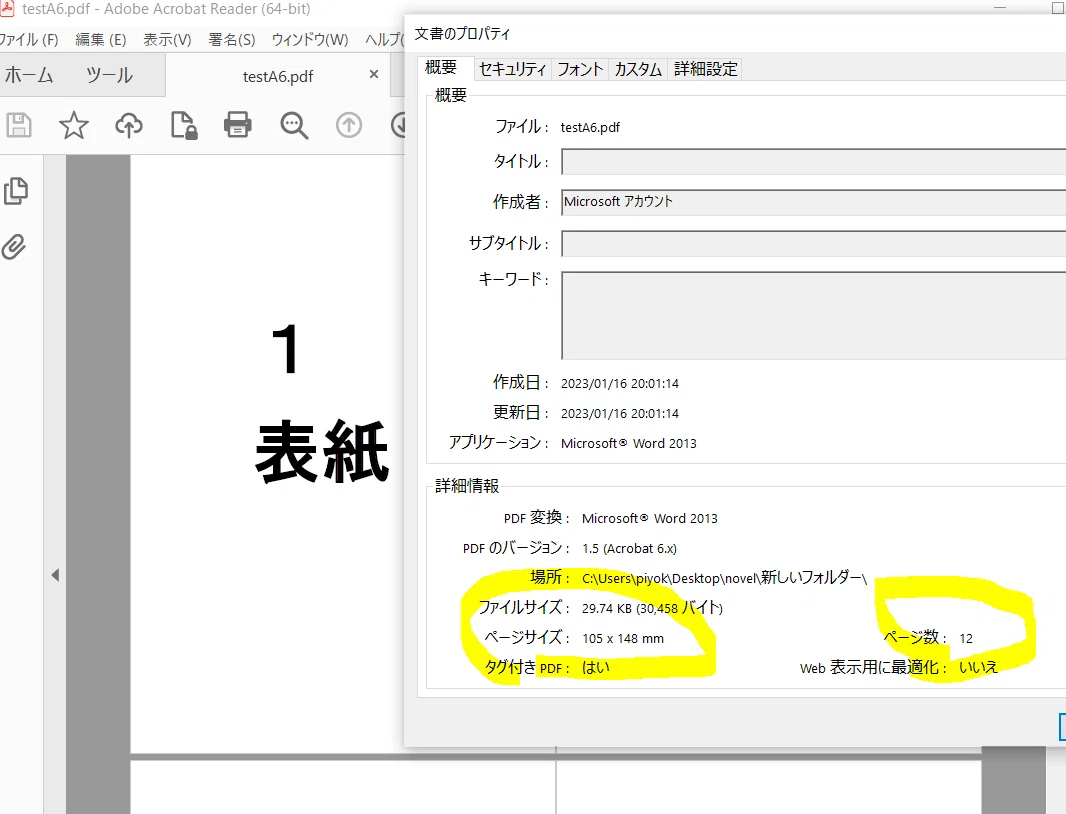
Task: Collapse the left navigation pane arrow
Action: coord(55,575)
